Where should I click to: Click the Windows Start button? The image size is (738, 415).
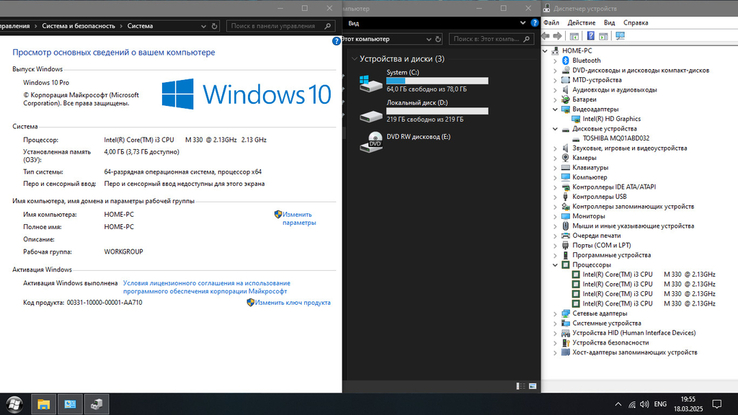click(14, 404)
